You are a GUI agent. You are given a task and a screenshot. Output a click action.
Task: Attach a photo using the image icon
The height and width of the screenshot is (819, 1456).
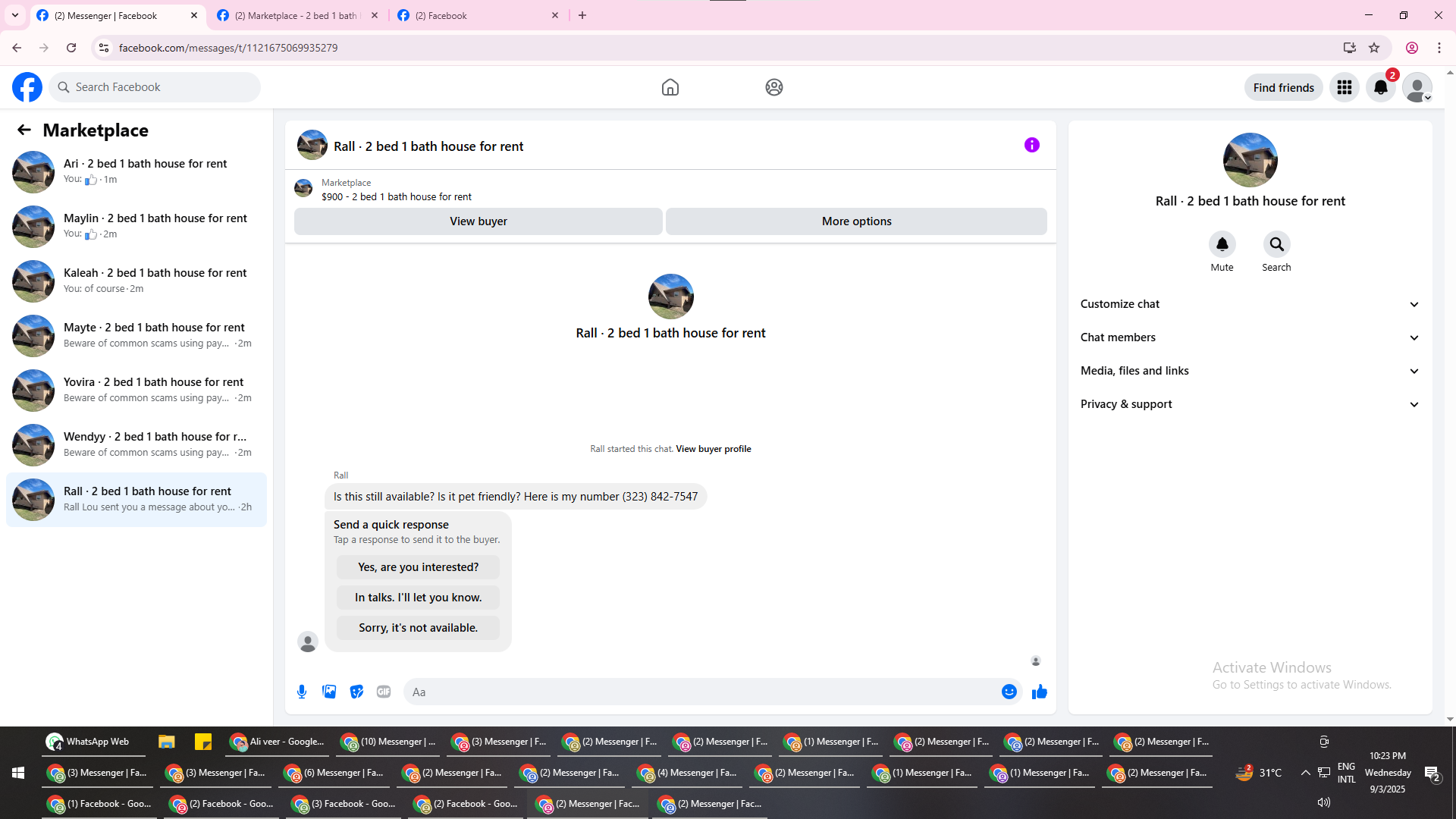tap(329, 692)
